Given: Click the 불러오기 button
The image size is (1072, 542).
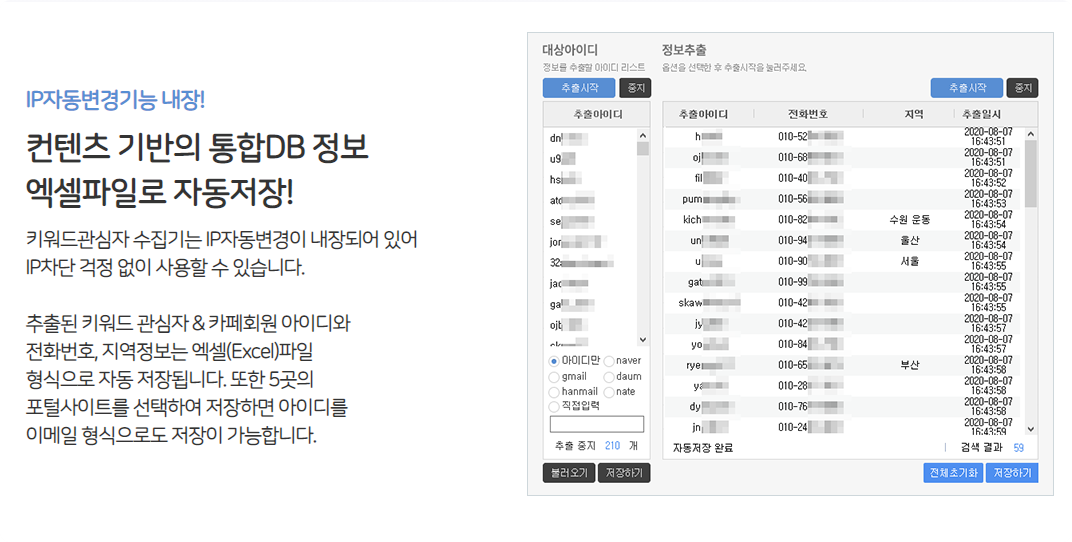Looking at the screenshot, I should tap(569, 473).
